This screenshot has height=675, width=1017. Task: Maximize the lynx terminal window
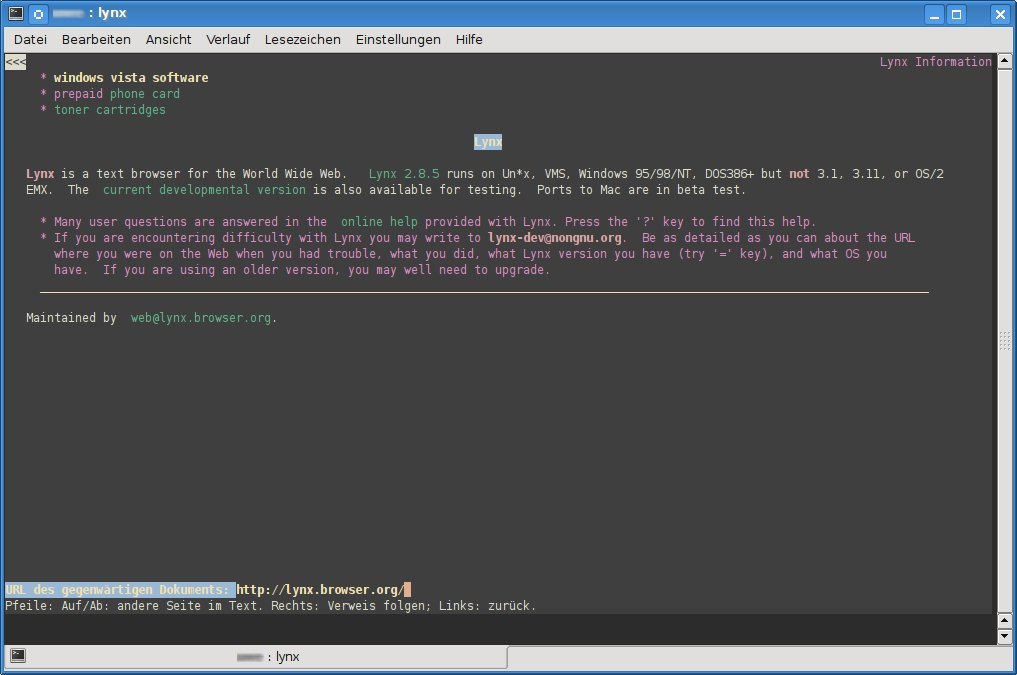tap(957, 14)
